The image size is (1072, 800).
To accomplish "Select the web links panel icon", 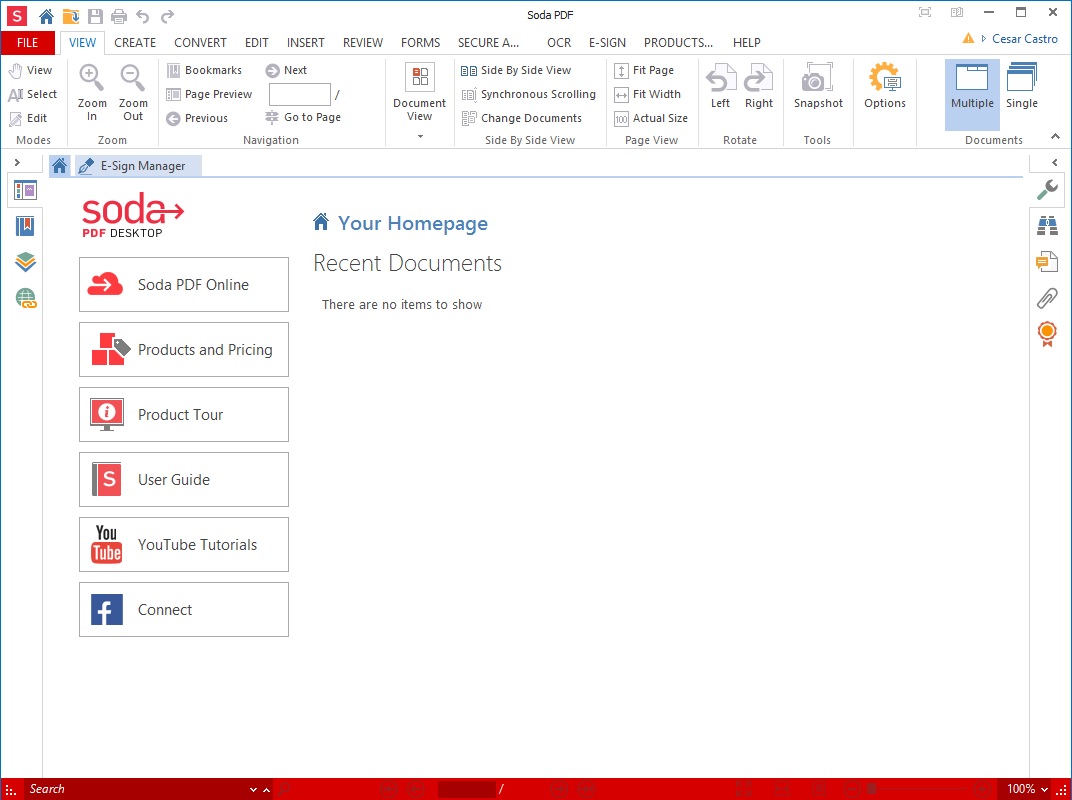I will click(x=24, y=297).
